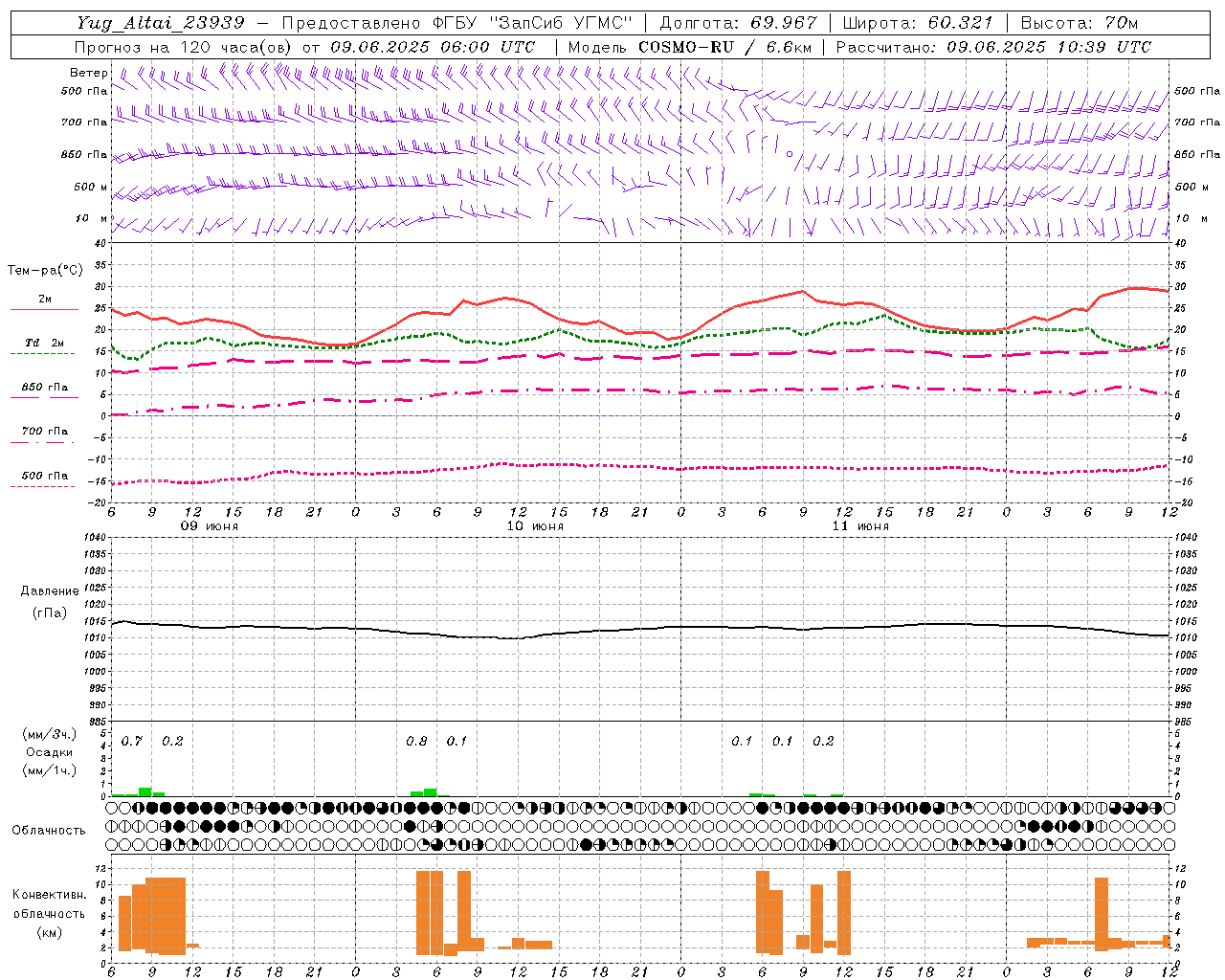Click the Модель COSMO-RU / 6.6км text
This screenshot has width=1225, height=980.
click(689, 47)
